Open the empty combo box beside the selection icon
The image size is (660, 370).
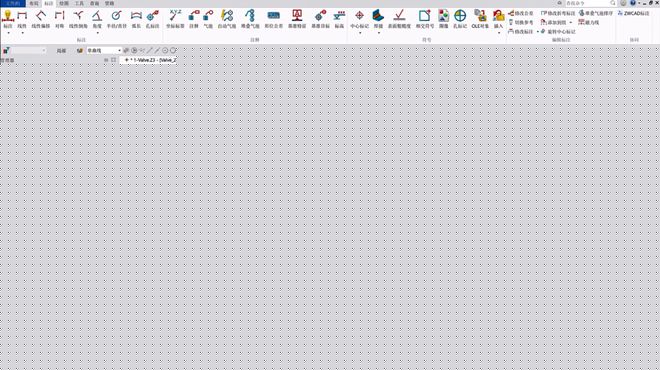(x=29, y=51)
